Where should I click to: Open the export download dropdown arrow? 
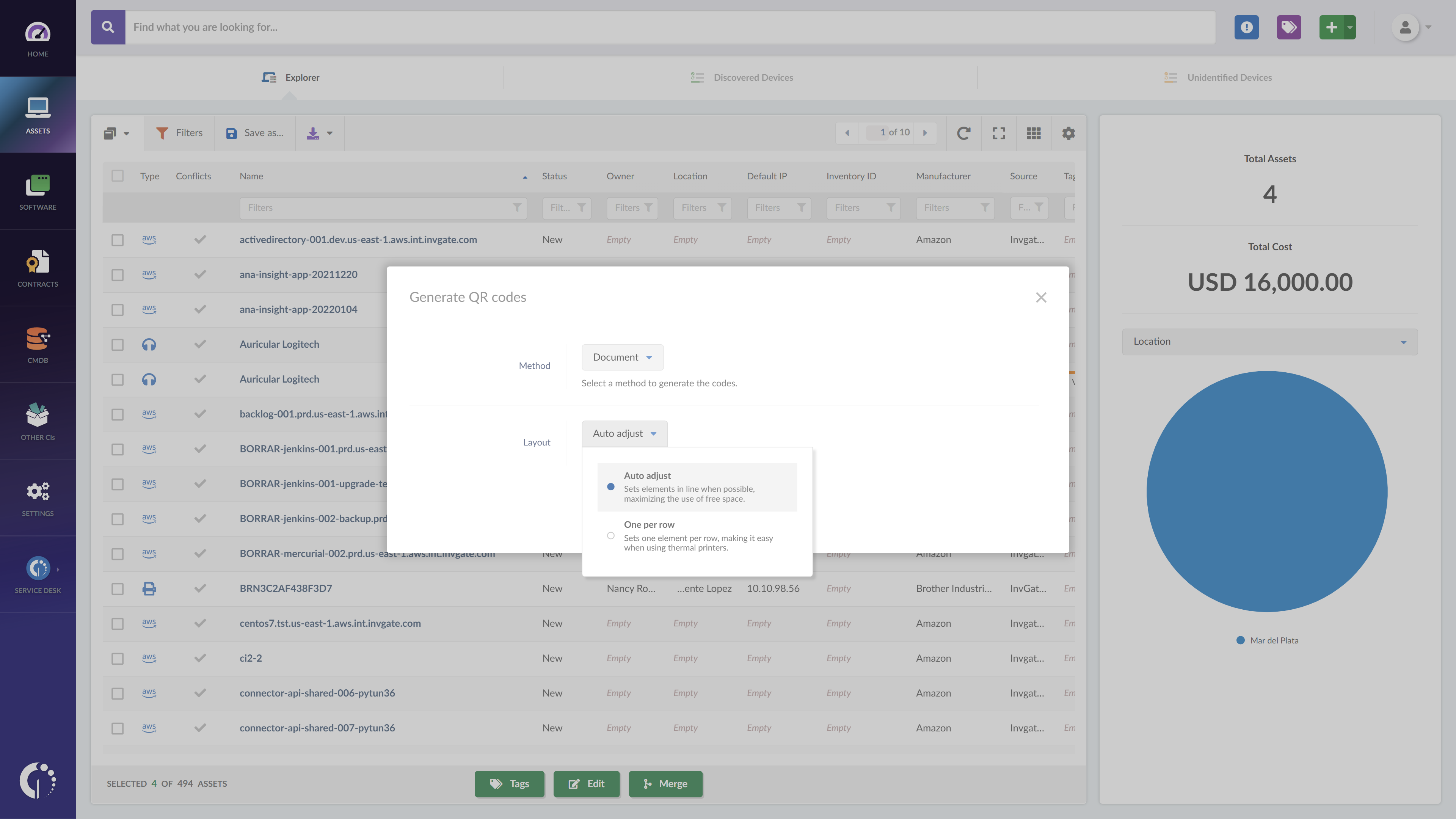click(329, 133)
